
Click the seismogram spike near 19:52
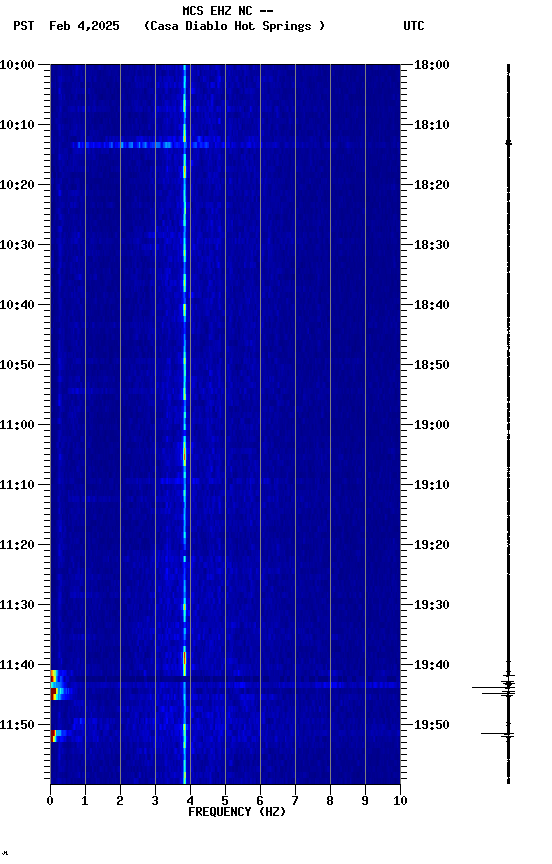coord(497,734)
